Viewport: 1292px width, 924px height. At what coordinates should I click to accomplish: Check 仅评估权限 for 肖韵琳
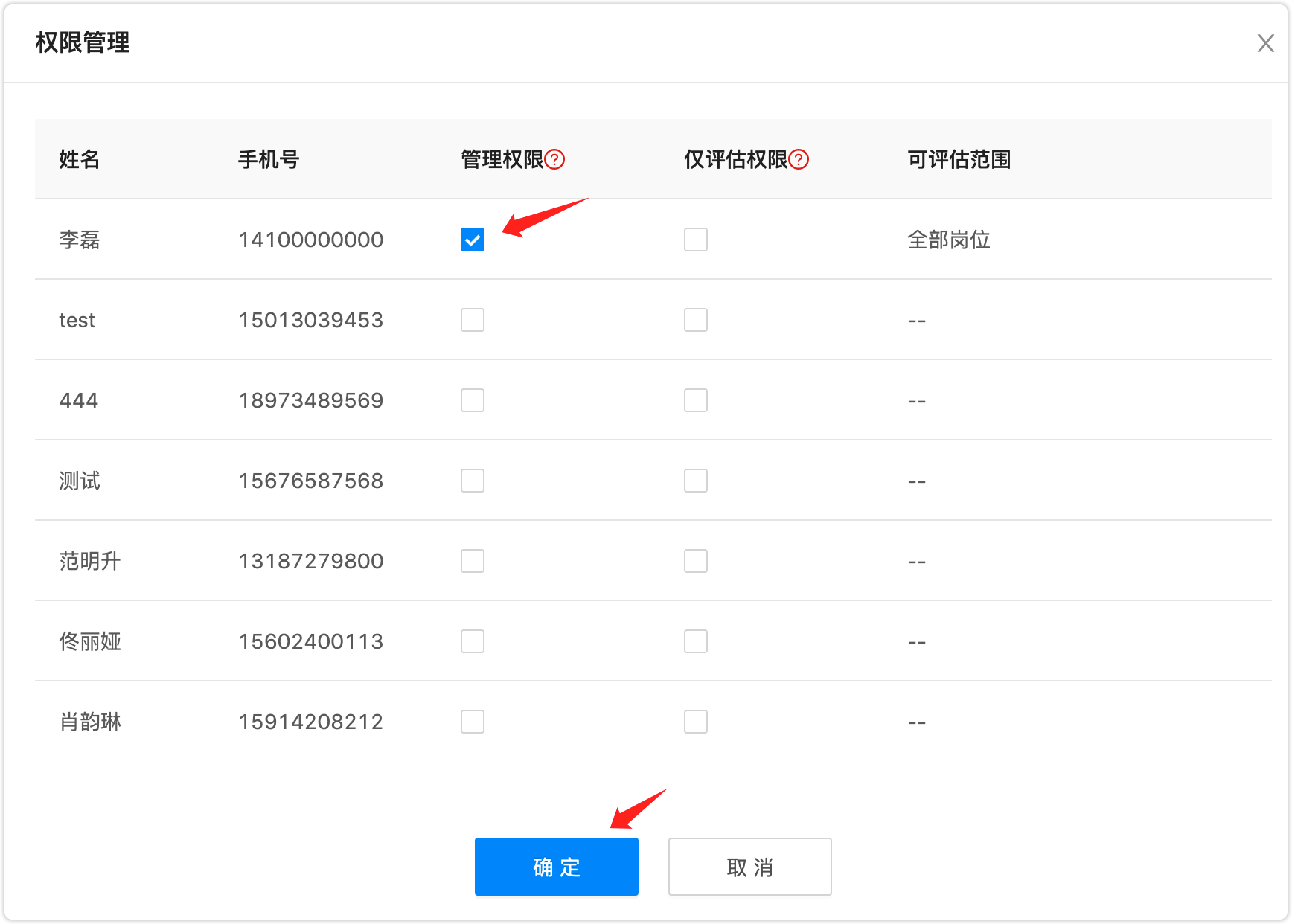[696, 722]
